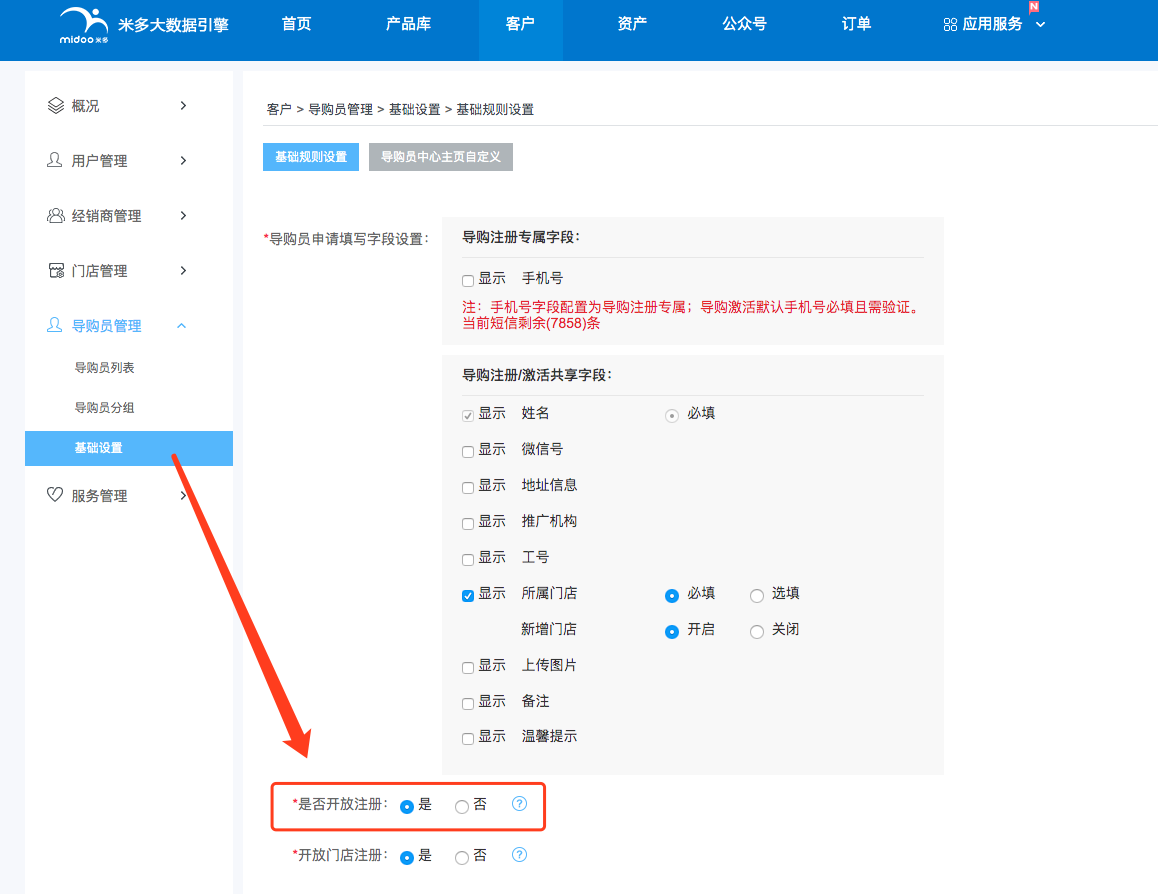Select 订单 in the top navigation
Viewport: 1158px width, 894px height.
point(856,23)
